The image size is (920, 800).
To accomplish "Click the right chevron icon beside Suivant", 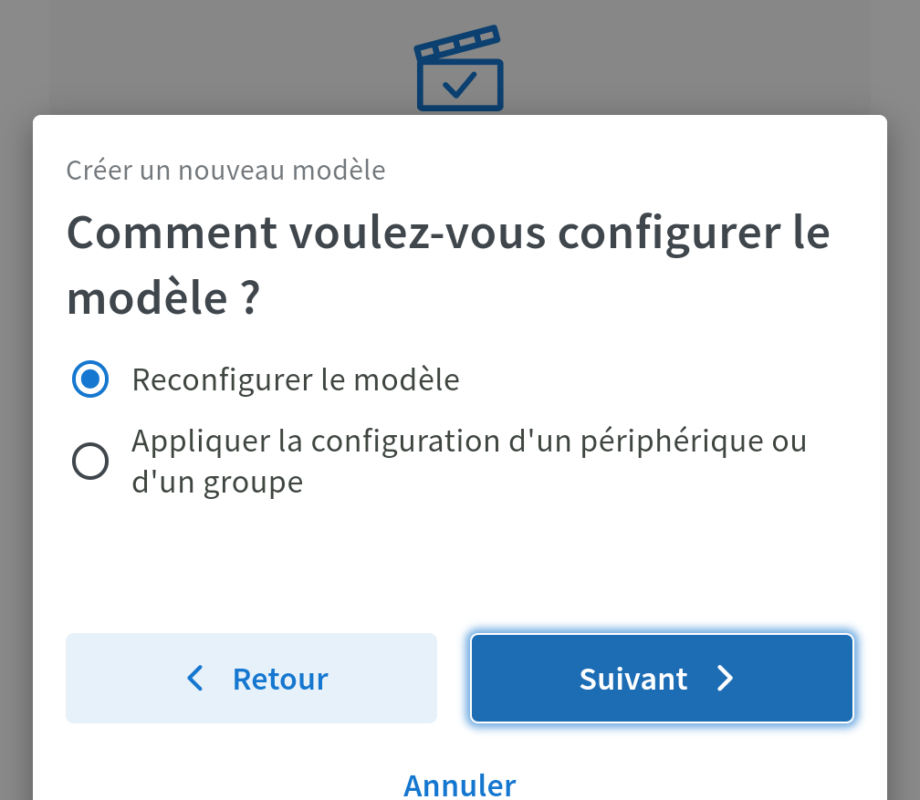I will coord(726,679).
